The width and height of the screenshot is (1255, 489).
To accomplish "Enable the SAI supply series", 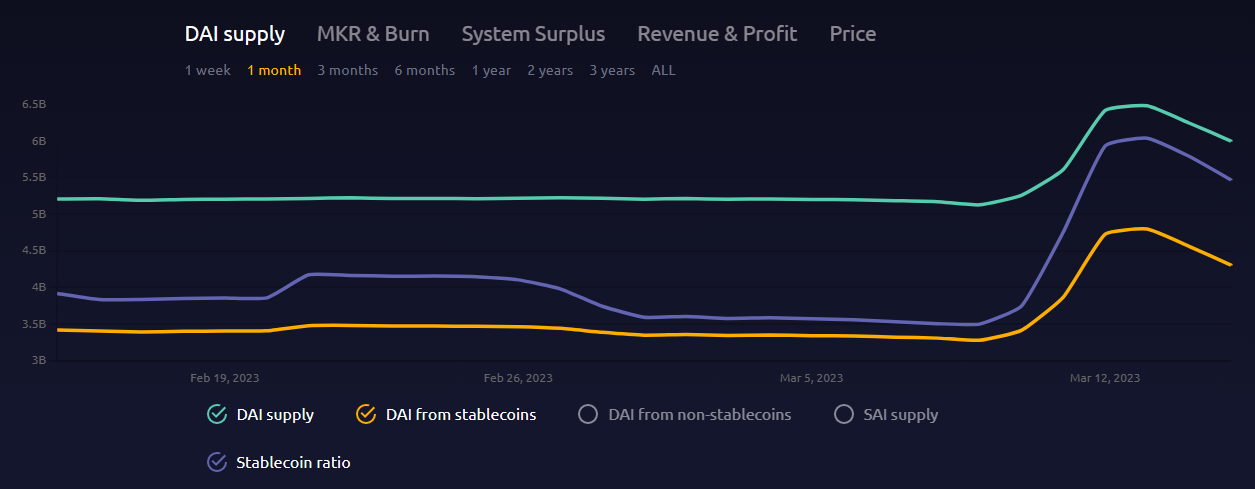I will [843, 414].
